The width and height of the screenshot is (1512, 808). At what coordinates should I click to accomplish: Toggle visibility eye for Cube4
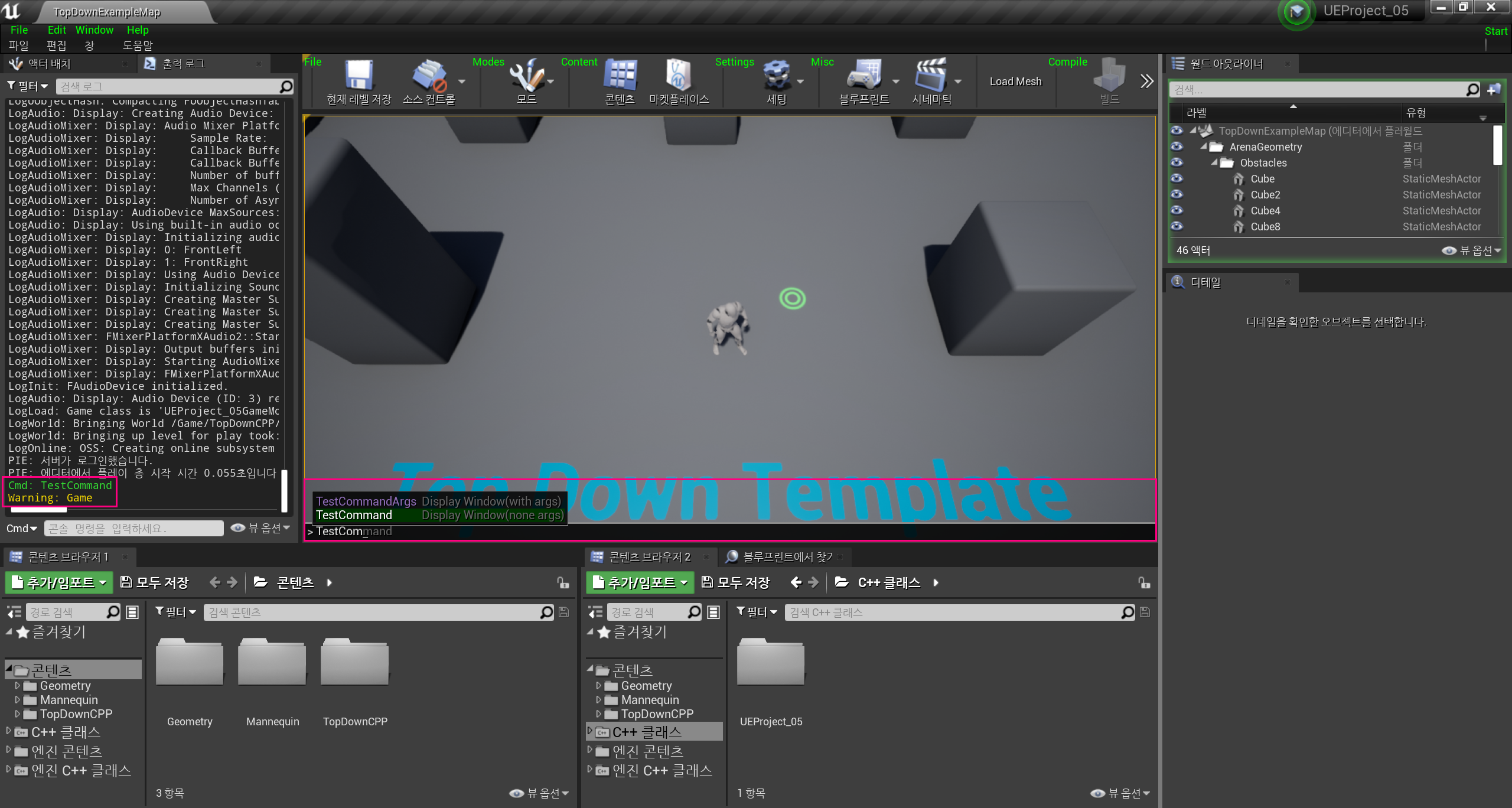(x=1177, y=210)
